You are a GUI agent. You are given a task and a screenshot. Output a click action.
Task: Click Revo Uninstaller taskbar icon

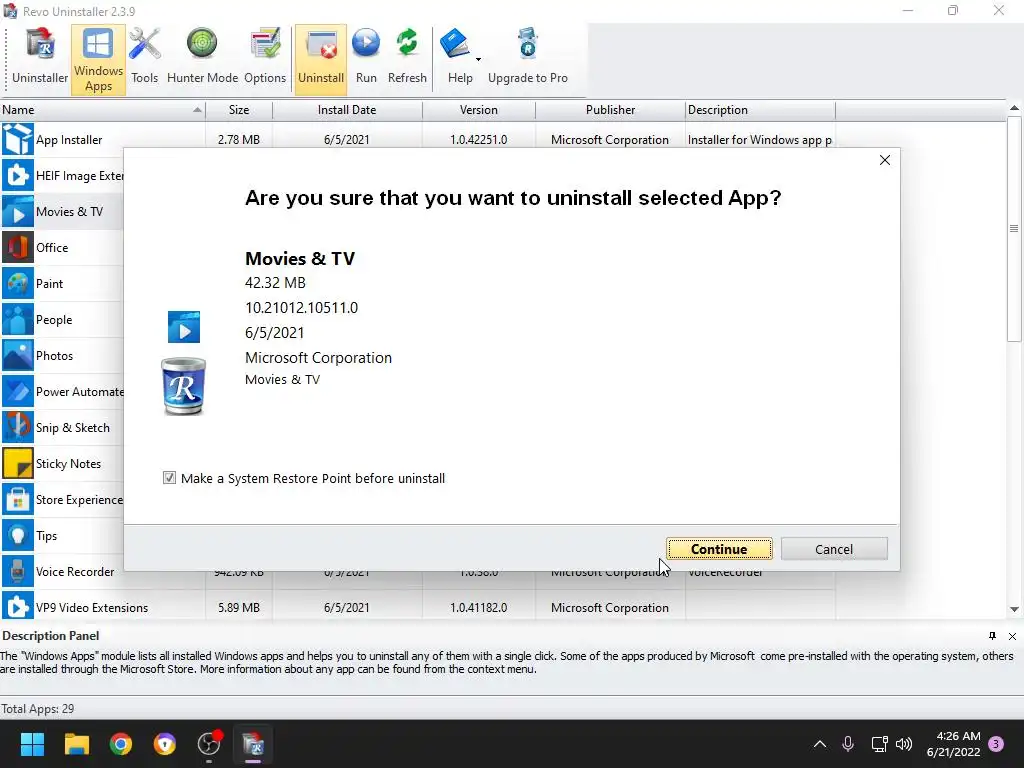(253, 744)
